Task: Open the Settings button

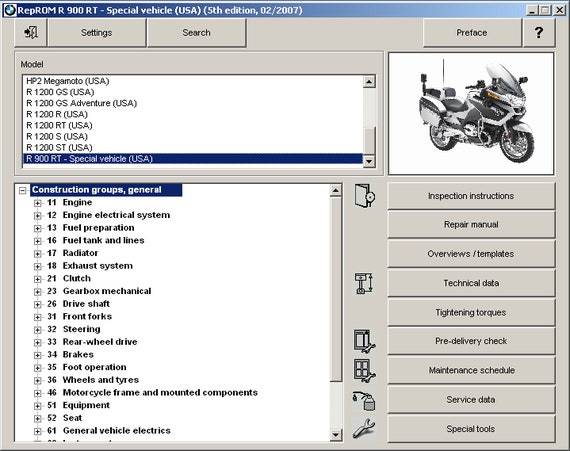Action: [x=96, y=33]
